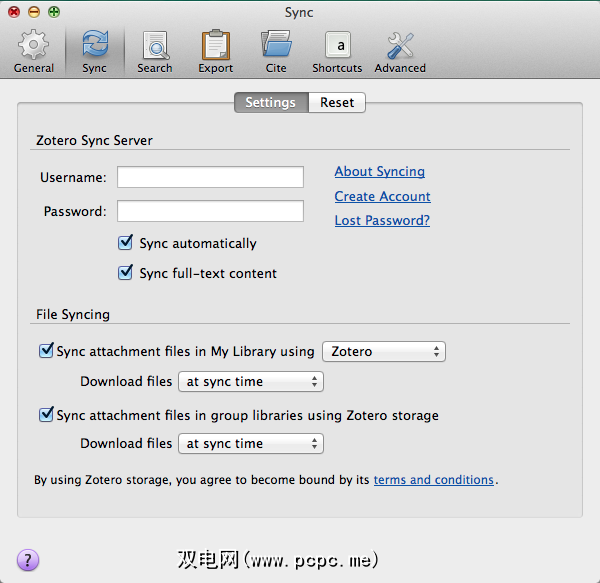Viewport: 600px width, 583px height.
Task: Minimize the Sync preferences window
Action: pos(34,12)
